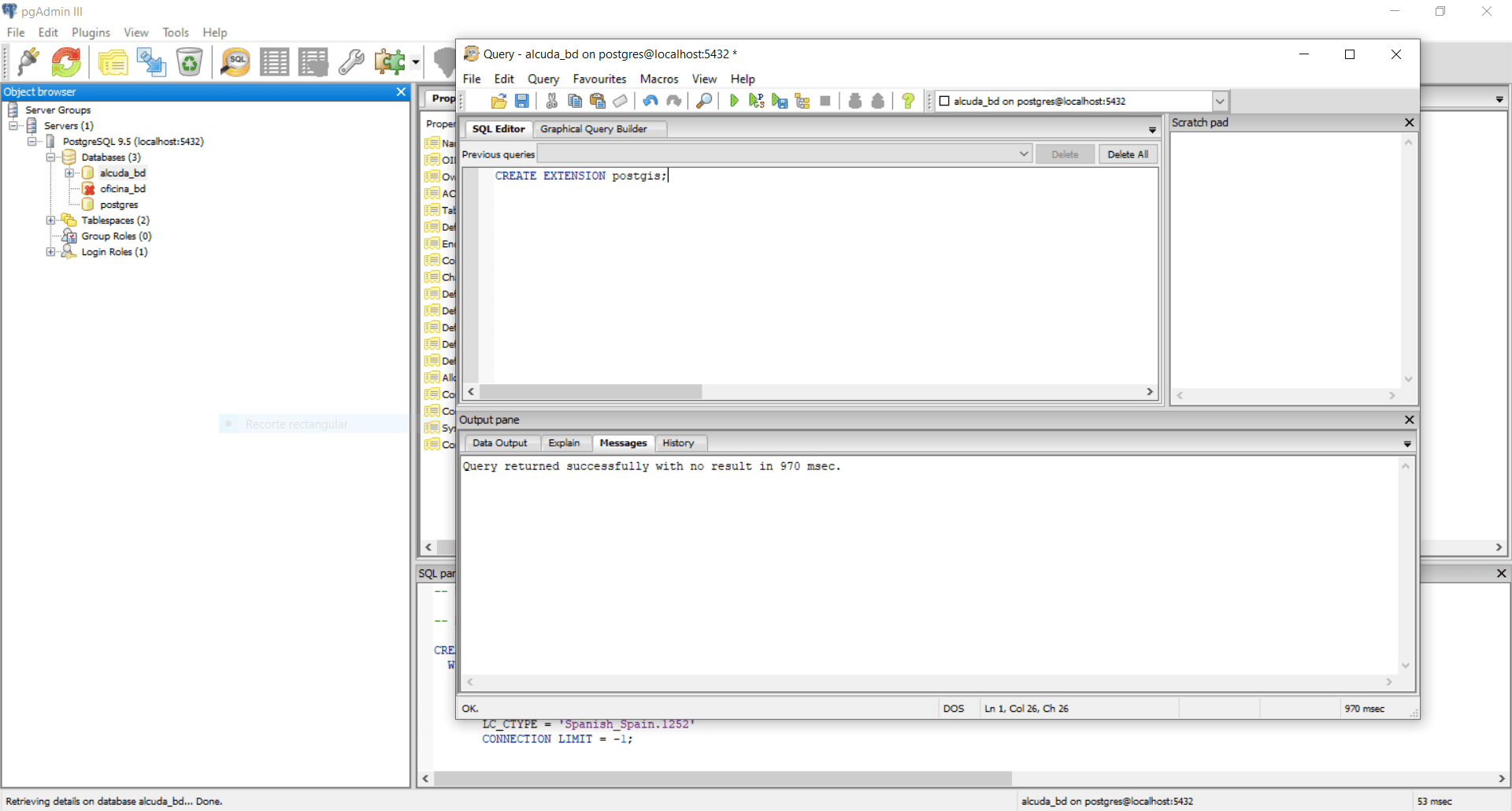This screenshot has height=811, width=1512.
Task: Click the Maintenance wrench icon
Action: point(351,62)
